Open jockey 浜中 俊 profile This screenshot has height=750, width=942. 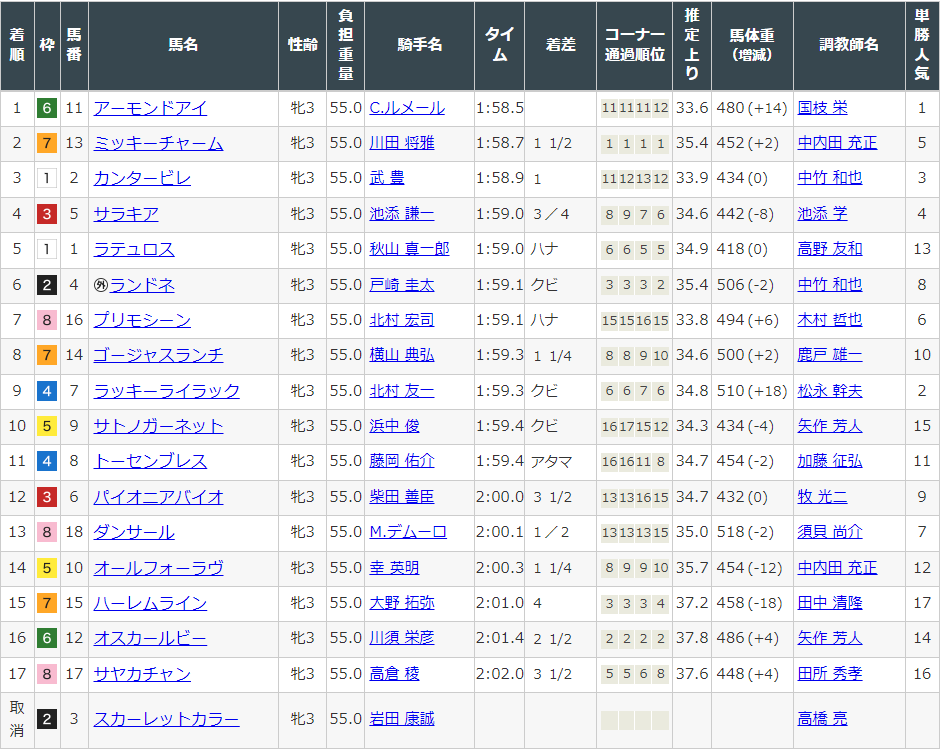click(x=394, y=426)
